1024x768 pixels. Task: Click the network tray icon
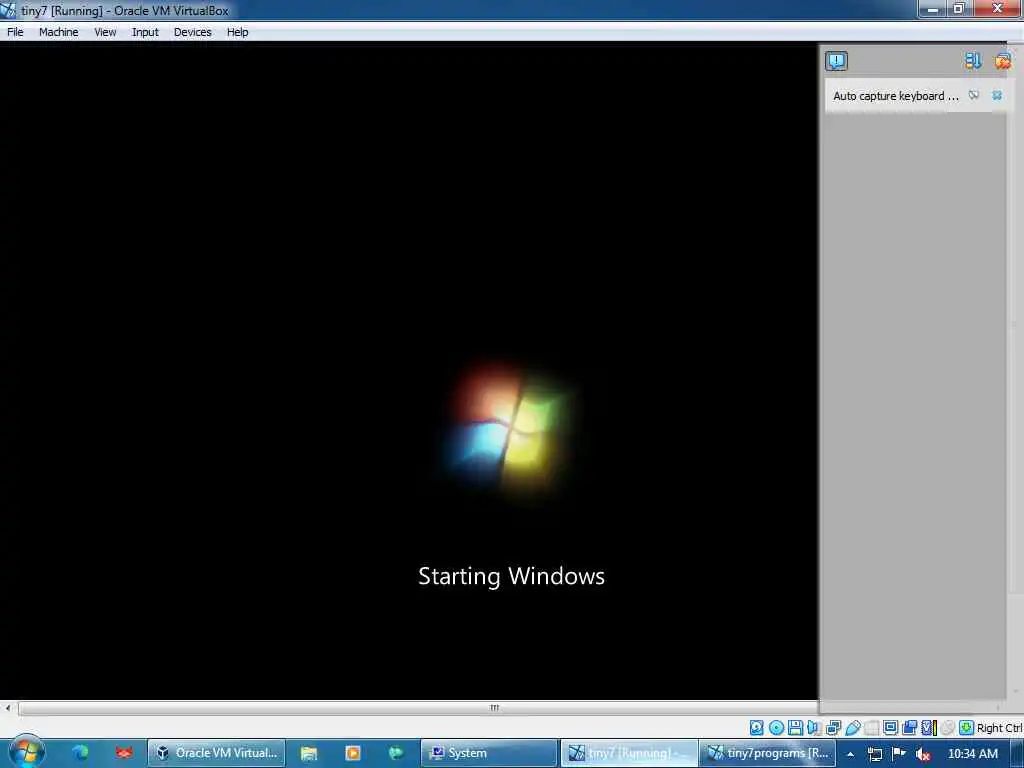tap(875, 754)
